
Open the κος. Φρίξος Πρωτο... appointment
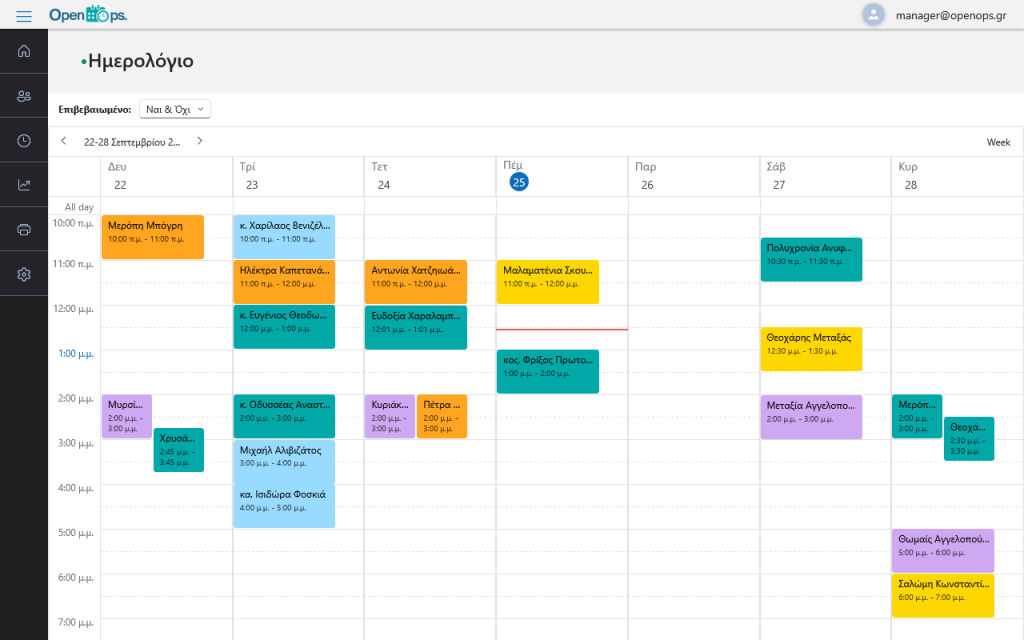point(548,372)
